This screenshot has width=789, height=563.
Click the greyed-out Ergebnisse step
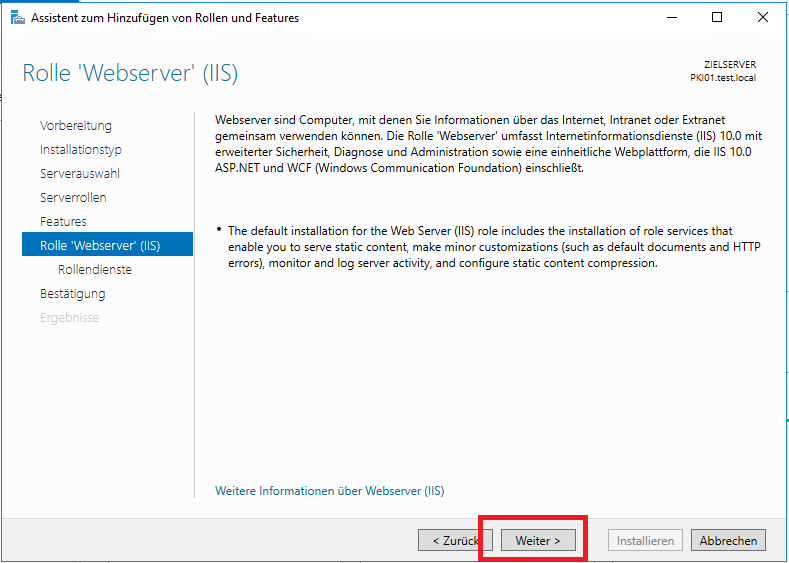[x=69, y=318]
